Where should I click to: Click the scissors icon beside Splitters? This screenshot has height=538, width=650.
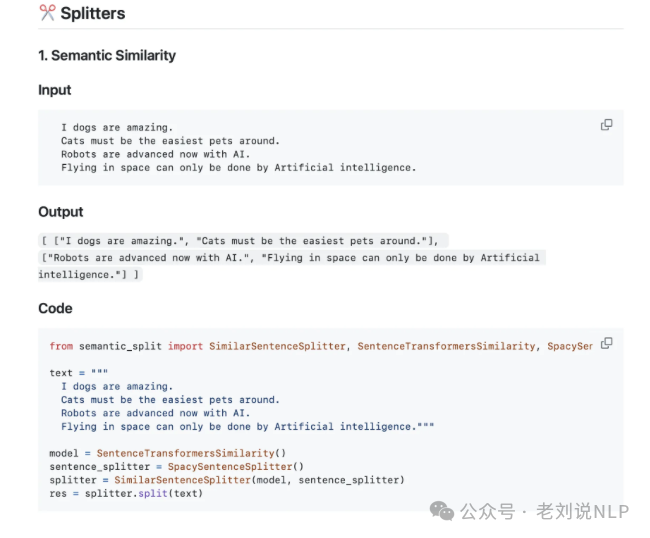47,13
